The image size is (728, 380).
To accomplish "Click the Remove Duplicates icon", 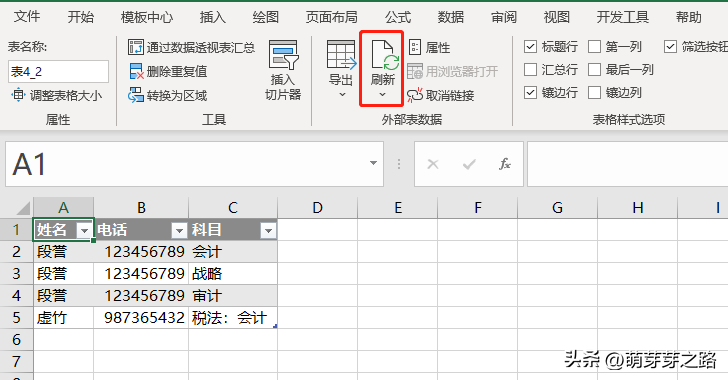I will click(x=136, y=72).
